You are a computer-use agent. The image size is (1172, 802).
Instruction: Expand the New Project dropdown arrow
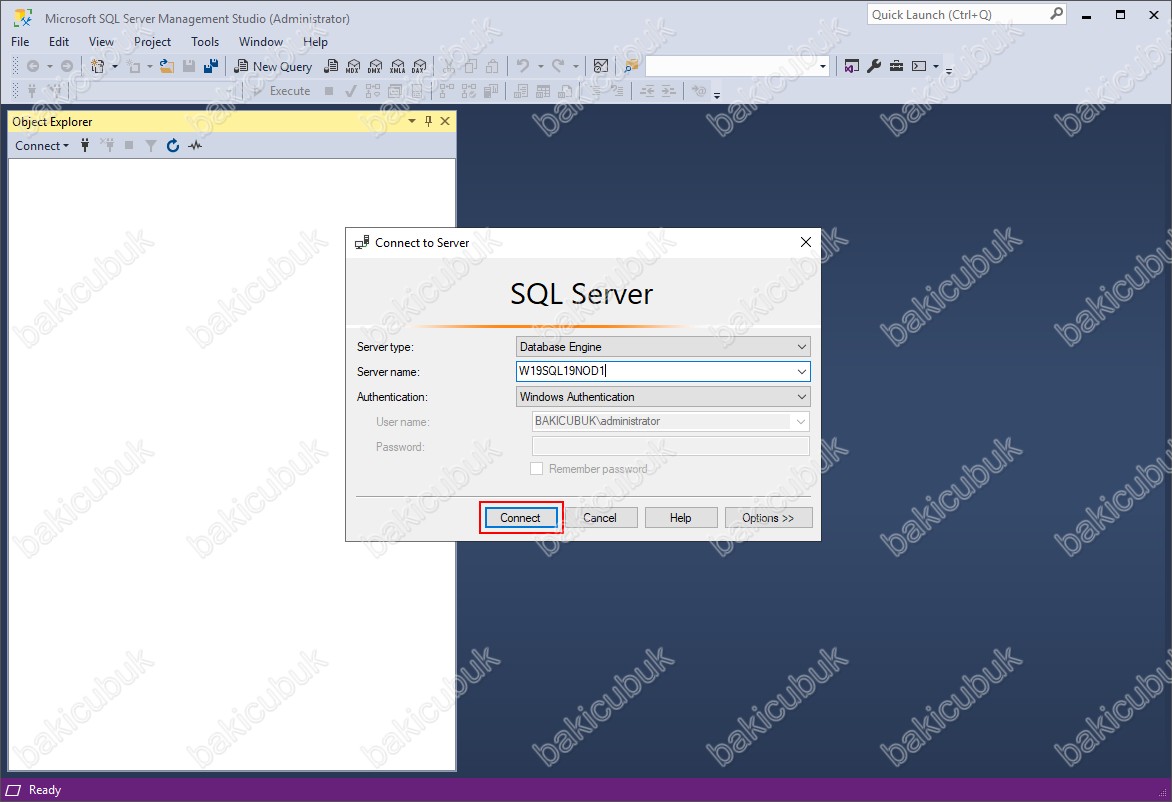115,67
